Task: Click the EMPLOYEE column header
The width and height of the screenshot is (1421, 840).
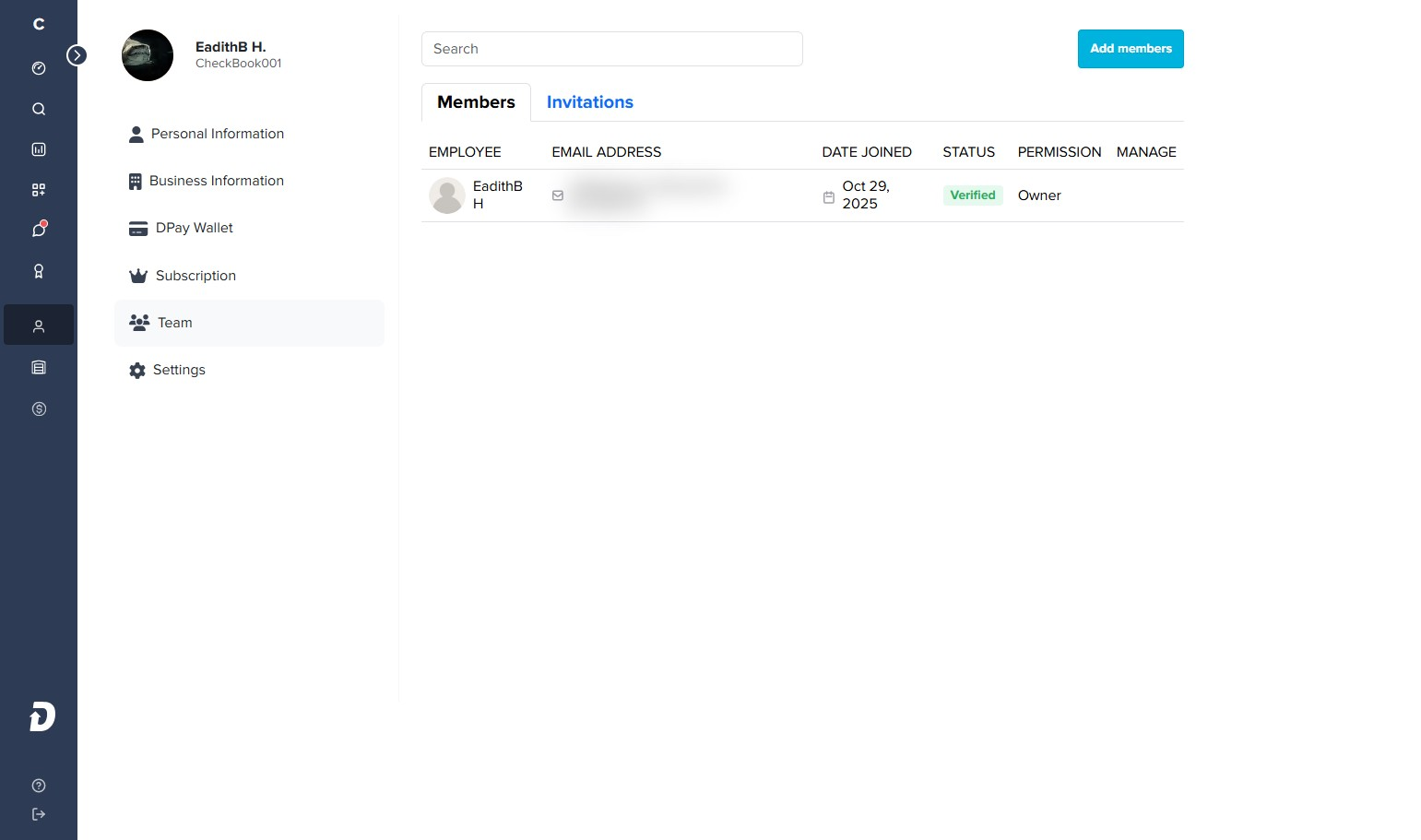Action: click(x=465, y=152)
